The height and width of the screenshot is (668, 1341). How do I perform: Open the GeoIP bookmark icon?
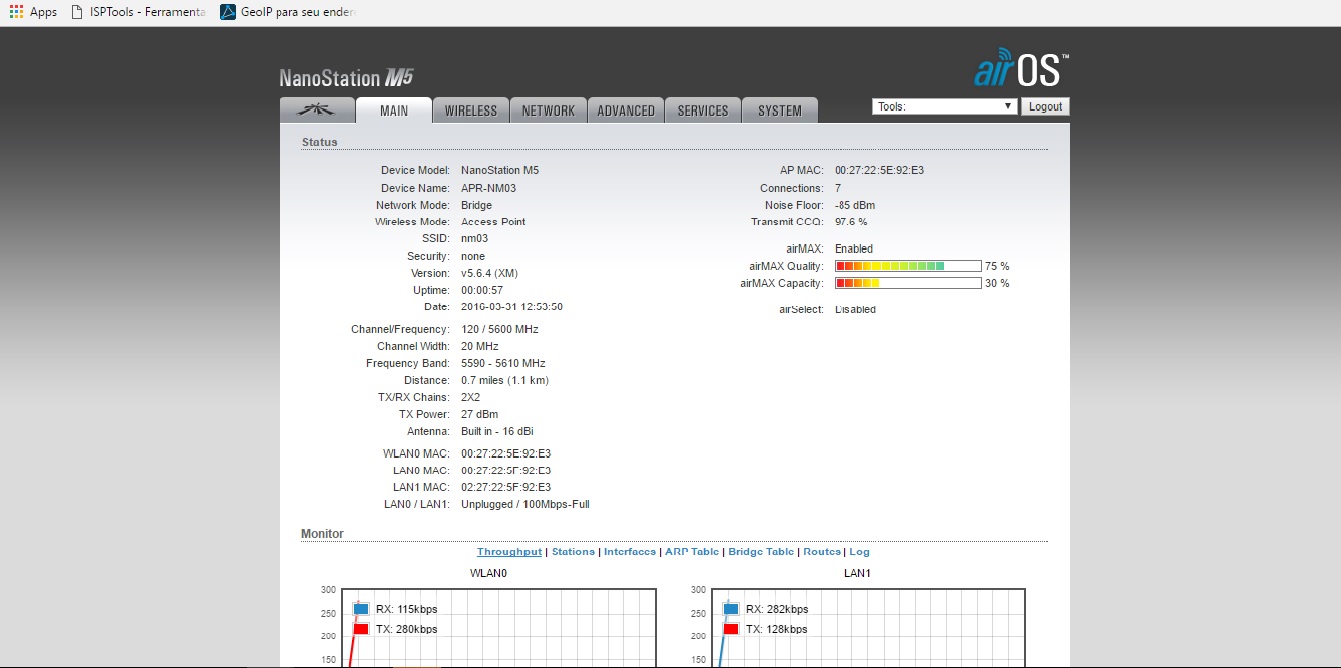click(228, 12)
